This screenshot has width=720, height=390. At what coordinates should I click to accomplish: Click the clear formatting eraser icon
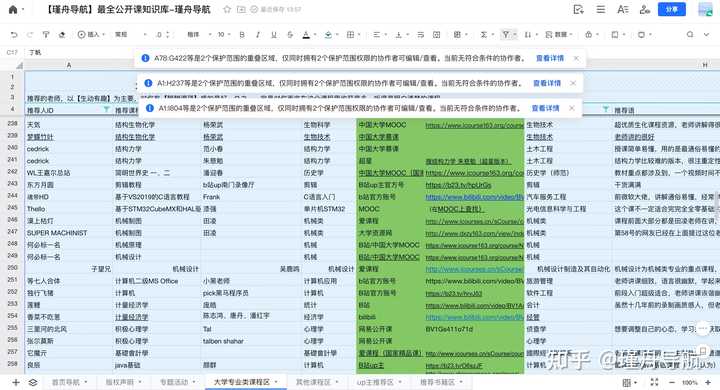pyautogui.click(x=62, y=34)
